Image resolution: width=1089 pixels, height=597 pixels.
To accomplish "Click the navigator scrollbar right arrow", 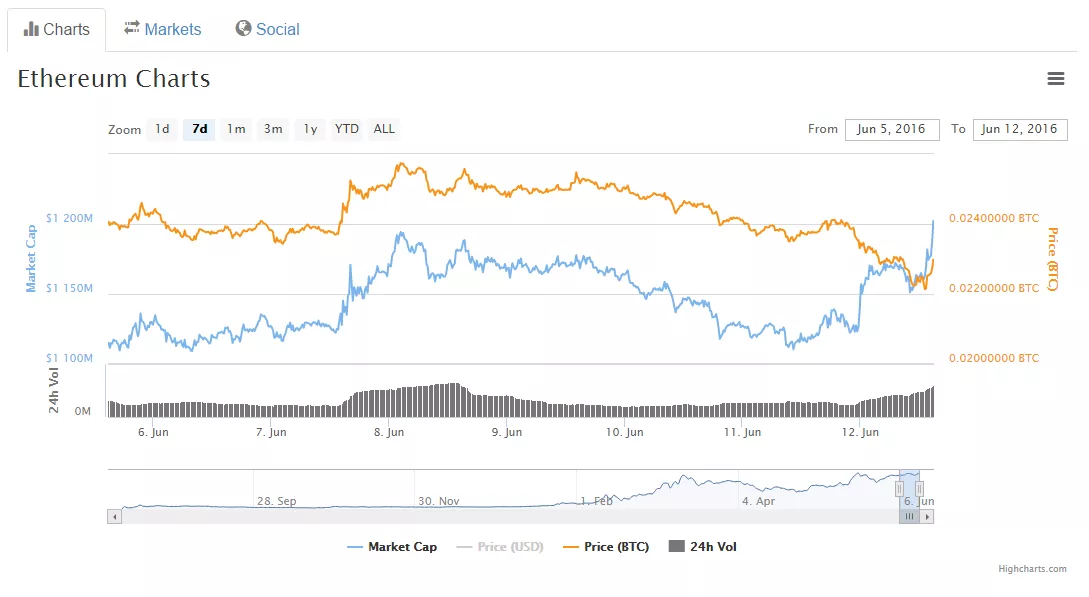I will coord(927,517).
